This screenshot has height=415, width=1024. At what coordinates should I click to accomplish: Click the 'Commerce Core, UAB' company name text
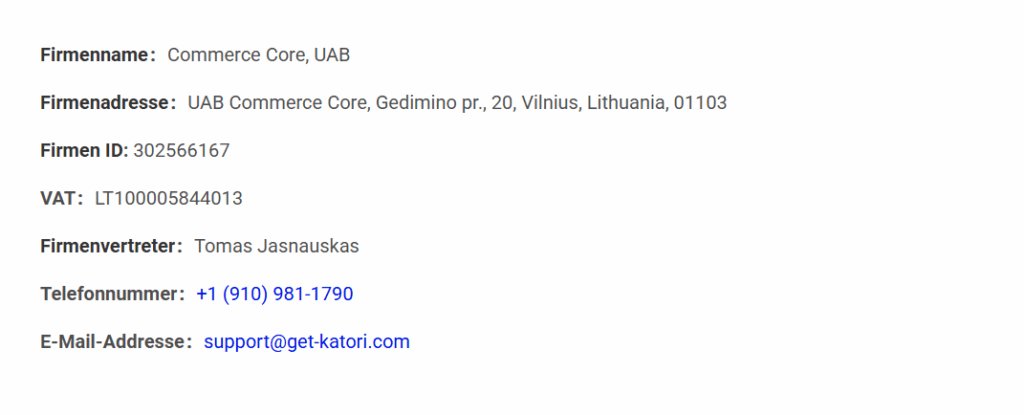click(258, 55)
